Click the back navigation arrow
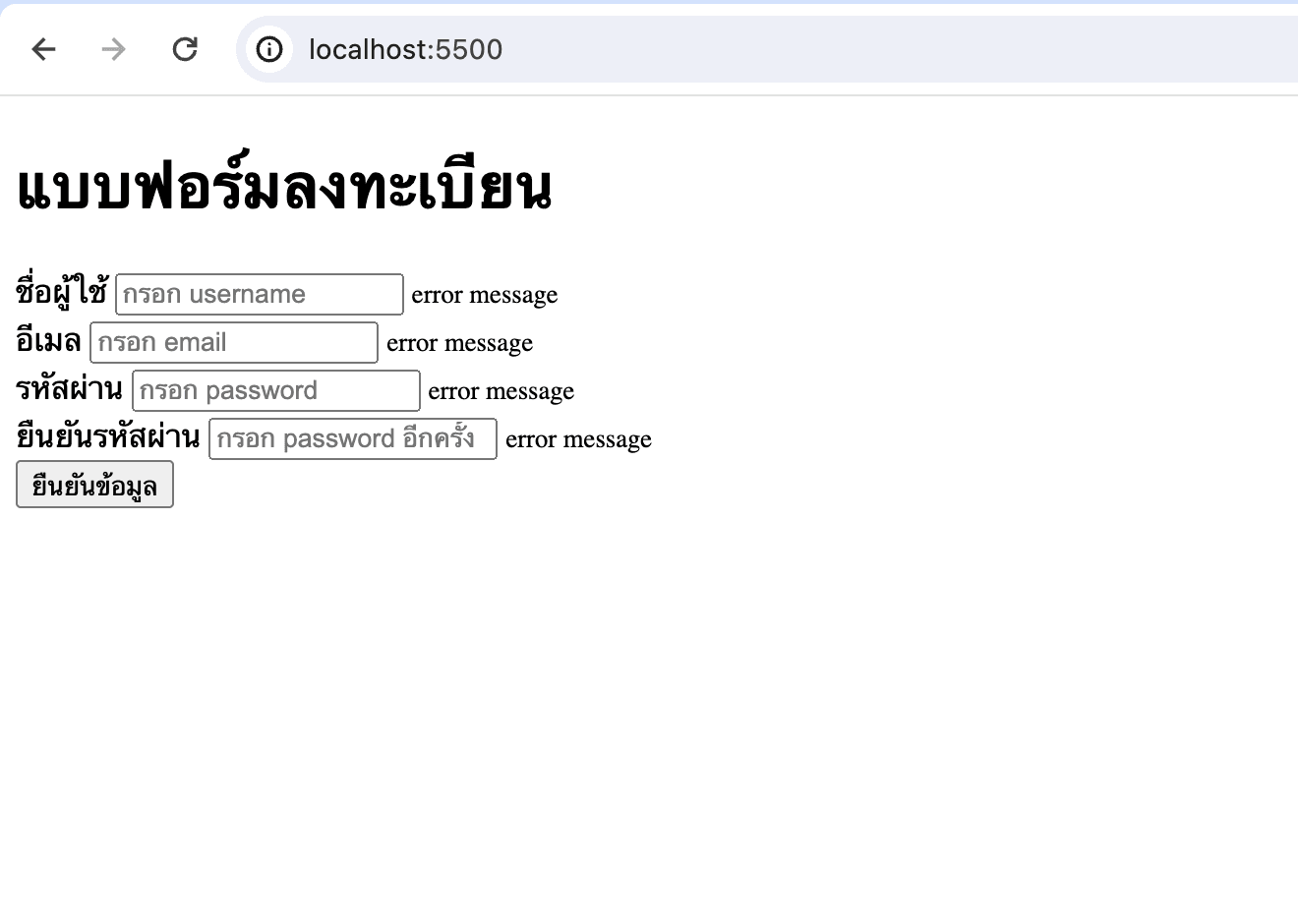This screenshot has height=924, width=1298. [x=43, y=49]
